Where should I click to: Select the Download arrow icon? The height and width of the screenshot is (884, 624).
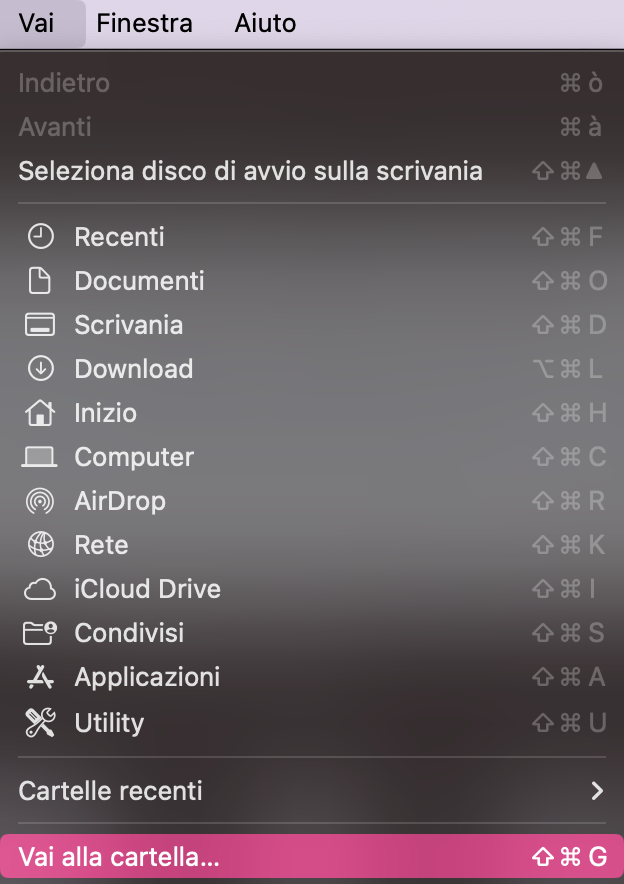click(40, 369)
